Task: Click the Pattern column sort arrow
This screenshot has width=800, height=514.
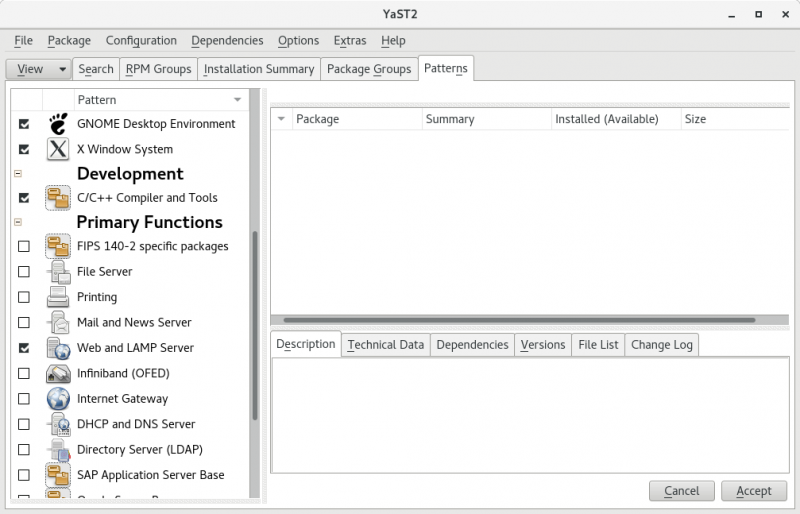Action: (237, 100)
